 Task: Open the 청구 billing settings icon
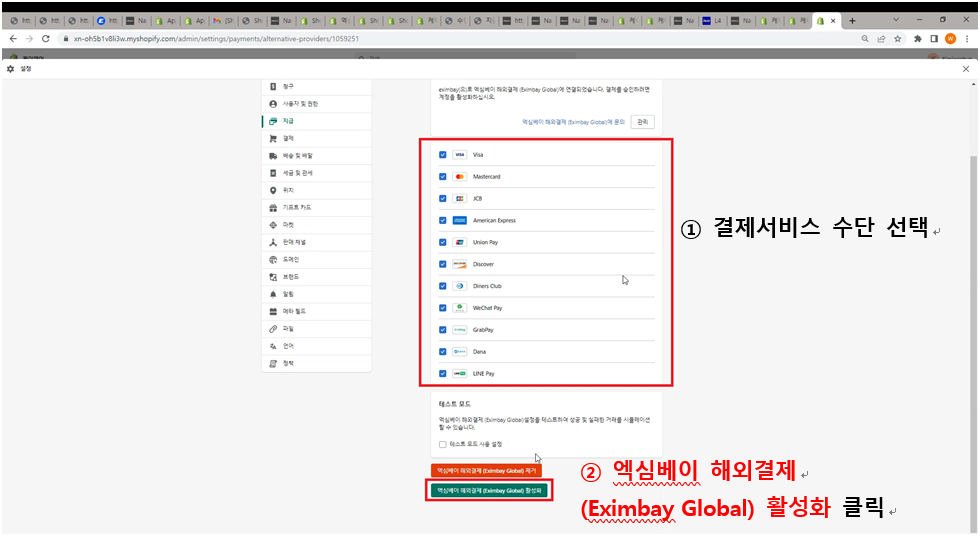[273, 86]
